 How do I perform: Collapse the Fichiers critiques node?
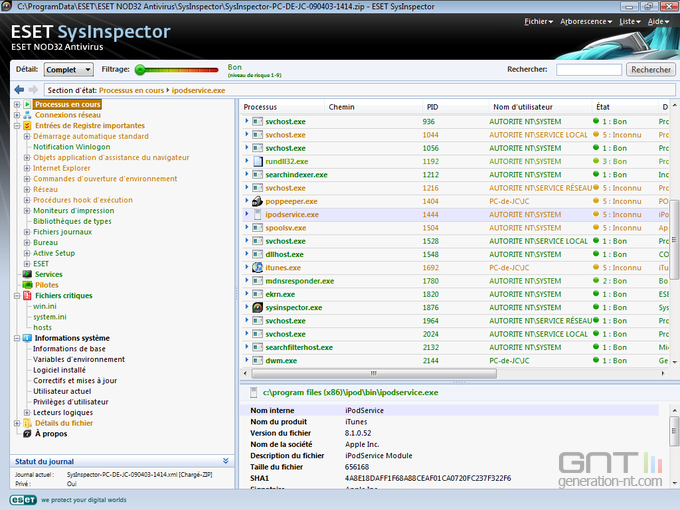[17, 296]
